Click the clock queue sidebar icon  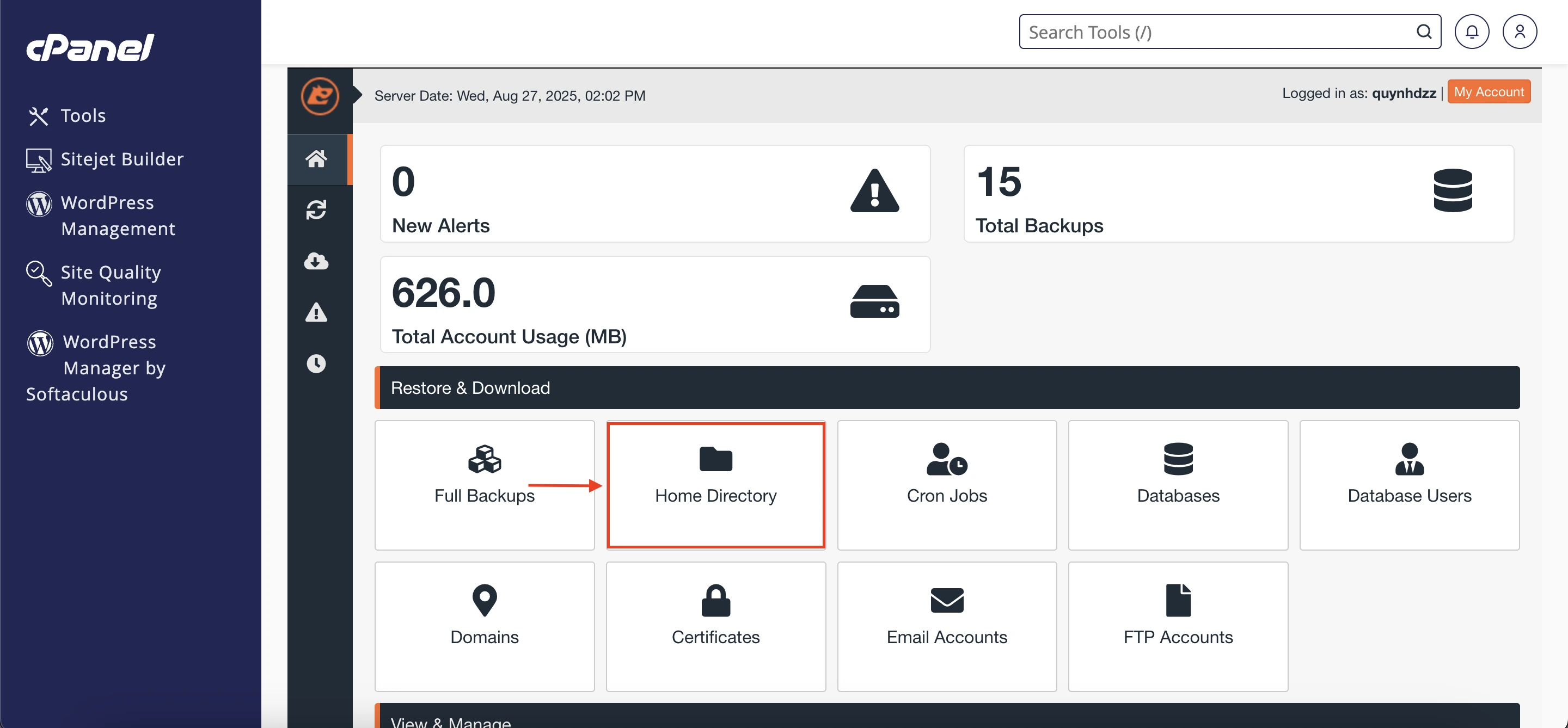[316, 363]
